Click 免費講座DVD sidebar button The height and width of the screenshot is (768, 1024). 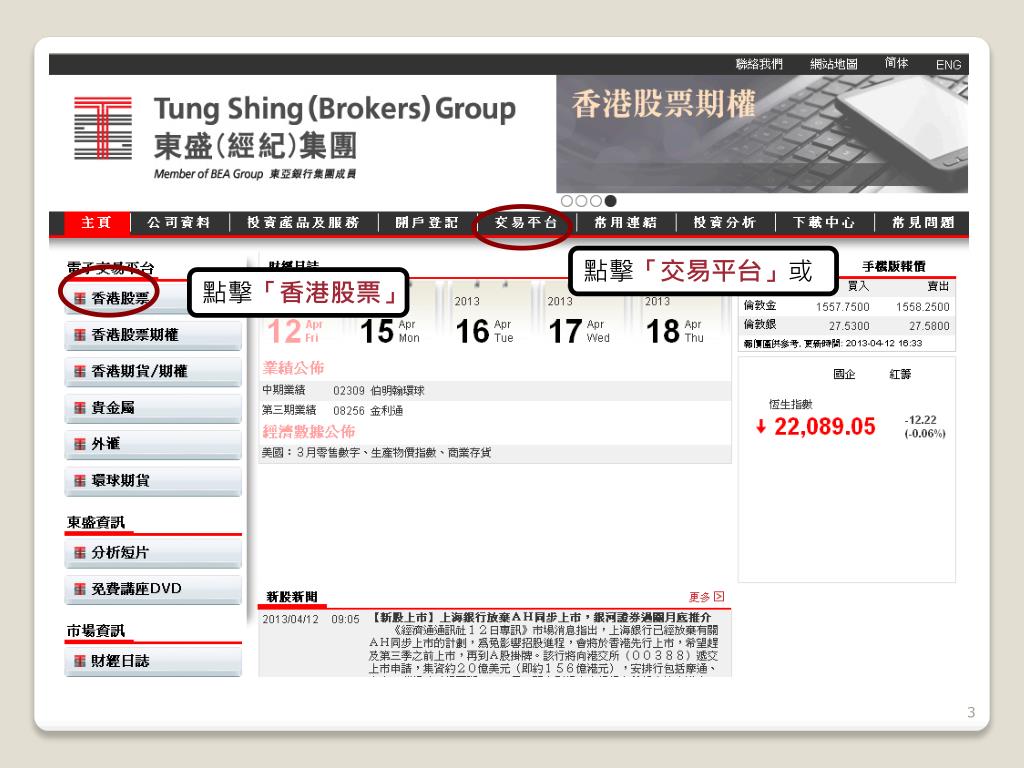153,589
